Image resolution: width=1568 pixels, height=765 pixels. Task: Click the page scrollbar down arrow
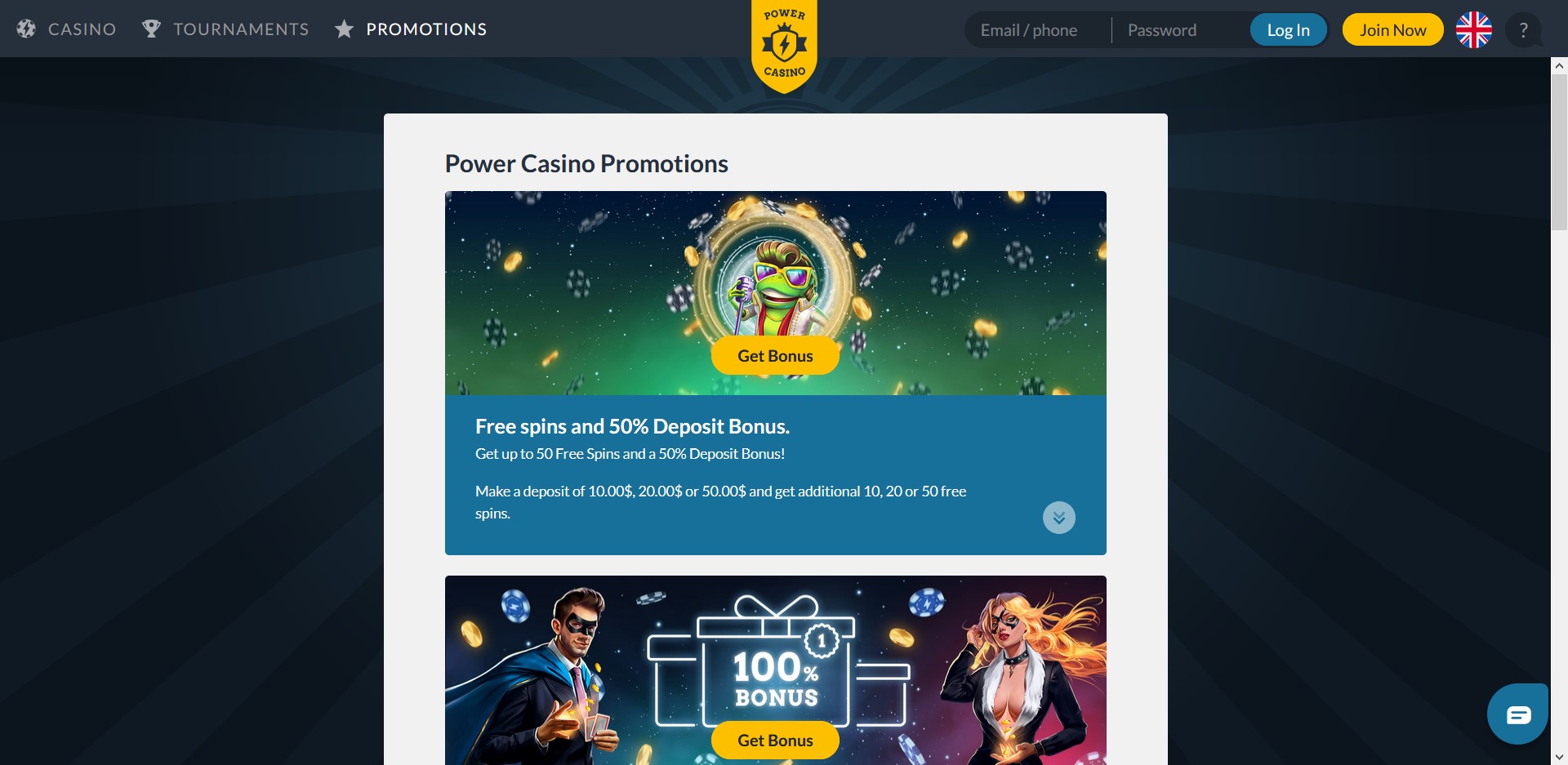click(x=1559, y=757)
